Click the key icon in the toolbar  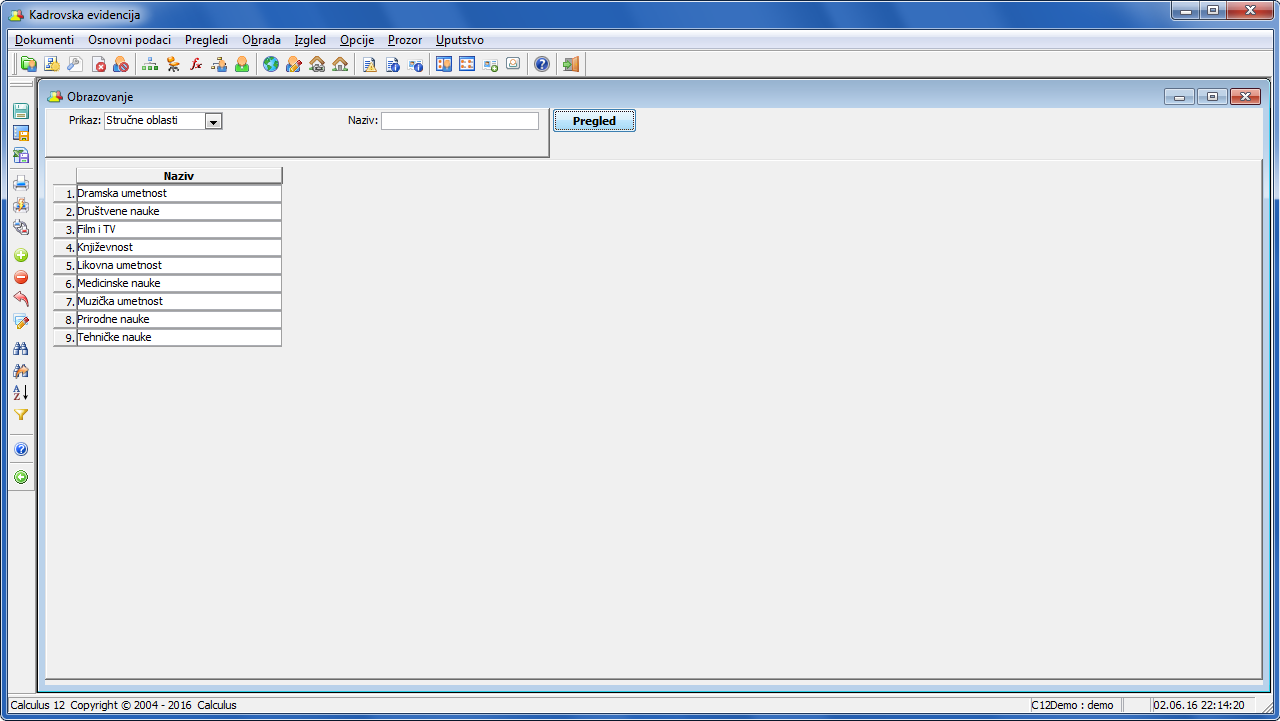pyautogui.click(x=75, y=64)
